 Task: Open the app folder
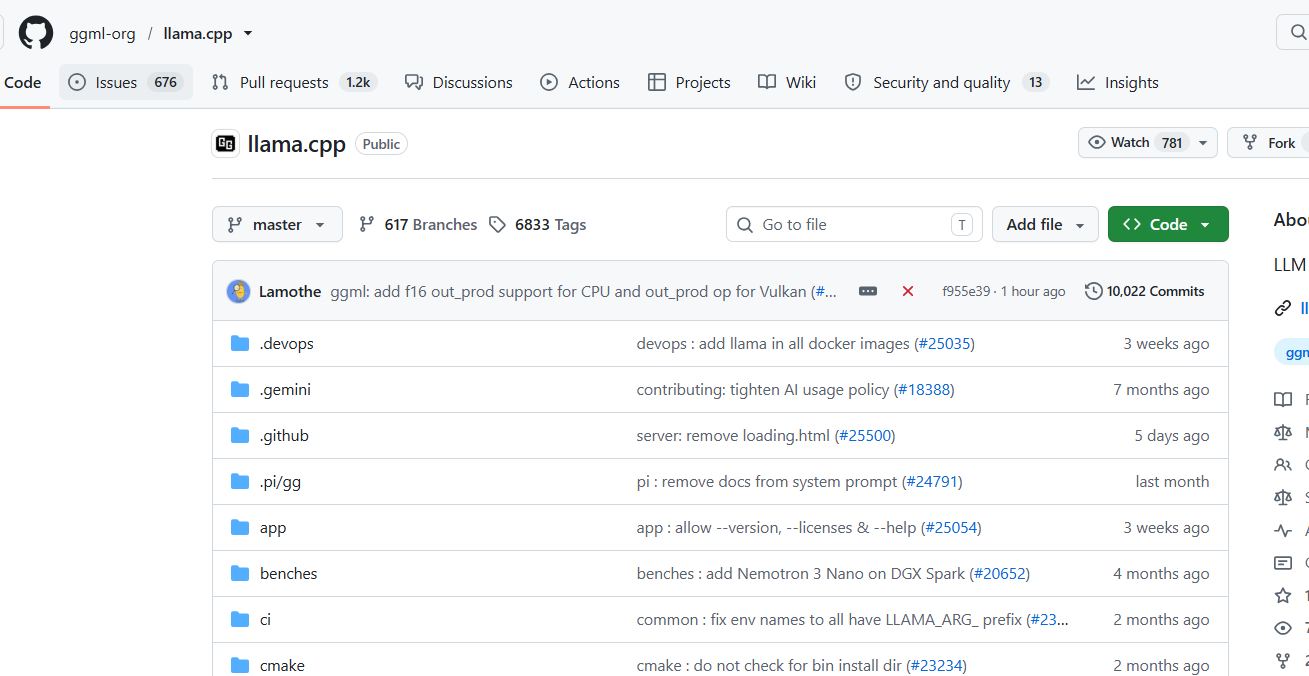273,527
